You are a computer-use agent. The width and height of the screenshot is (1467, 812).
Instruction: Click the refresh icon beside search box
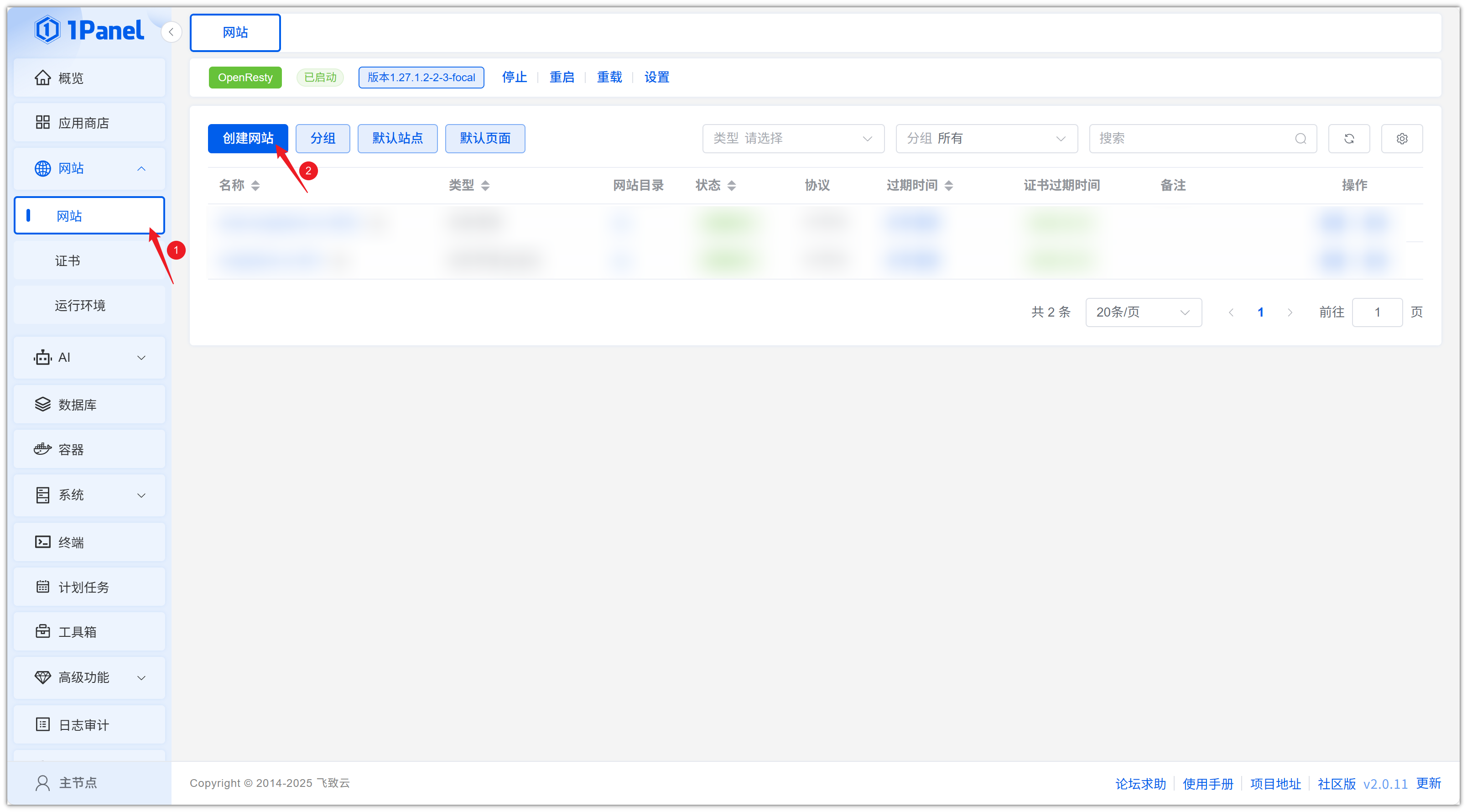[1348, 138]
